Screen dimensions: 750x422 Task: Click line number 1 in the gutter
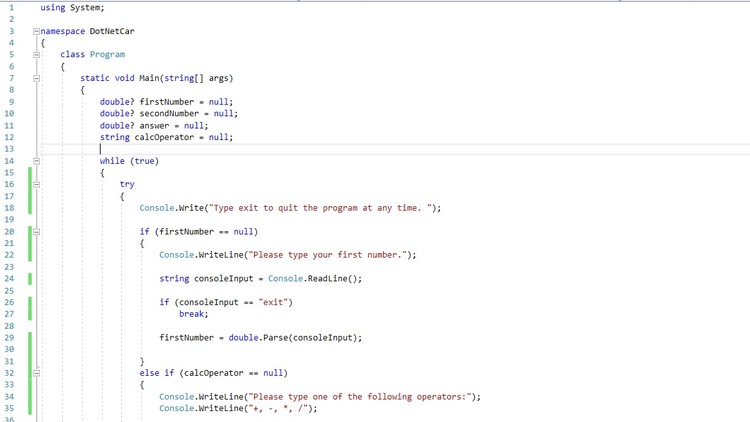coord(10,8)
